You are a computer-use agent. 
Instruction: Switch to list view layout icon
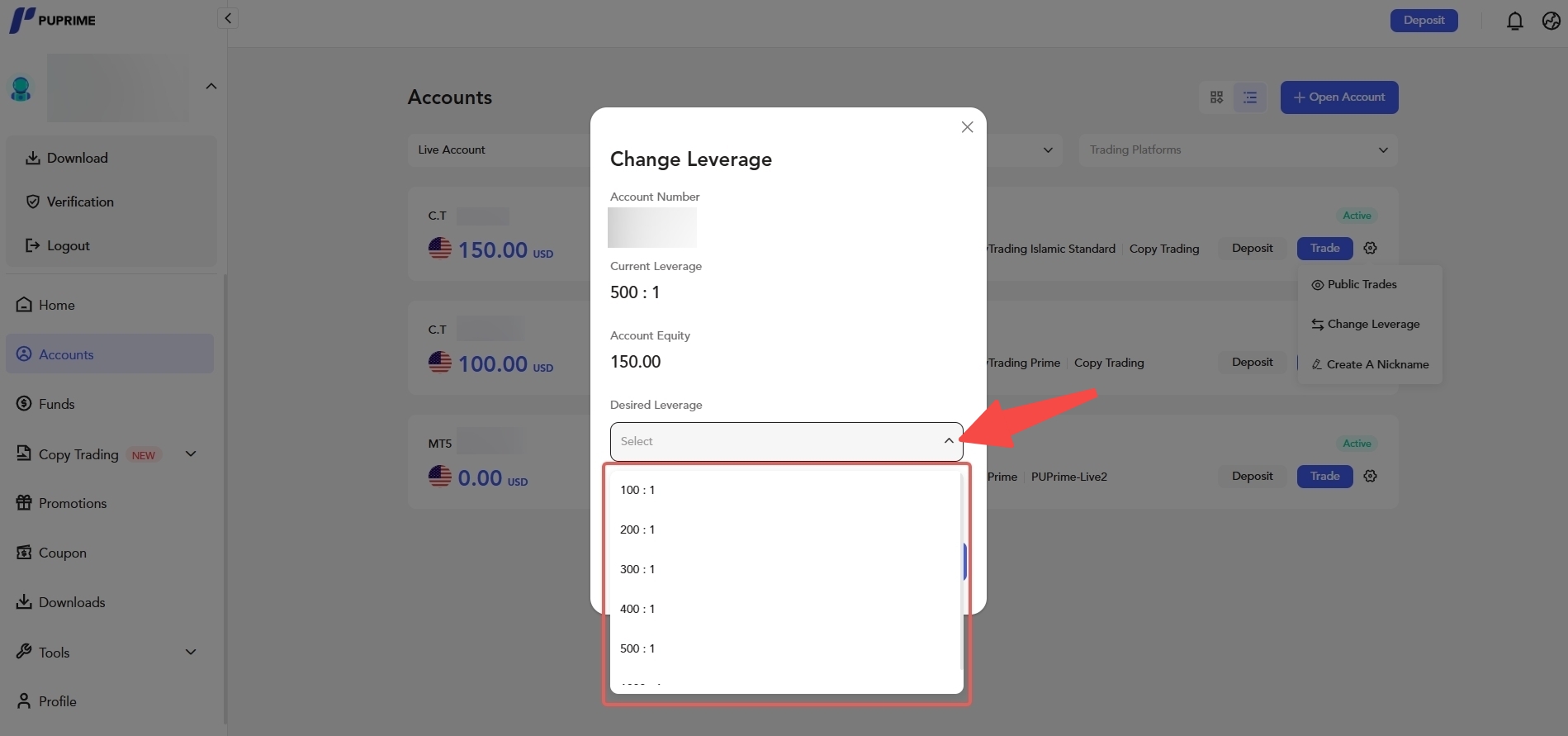pos(1250,97)
